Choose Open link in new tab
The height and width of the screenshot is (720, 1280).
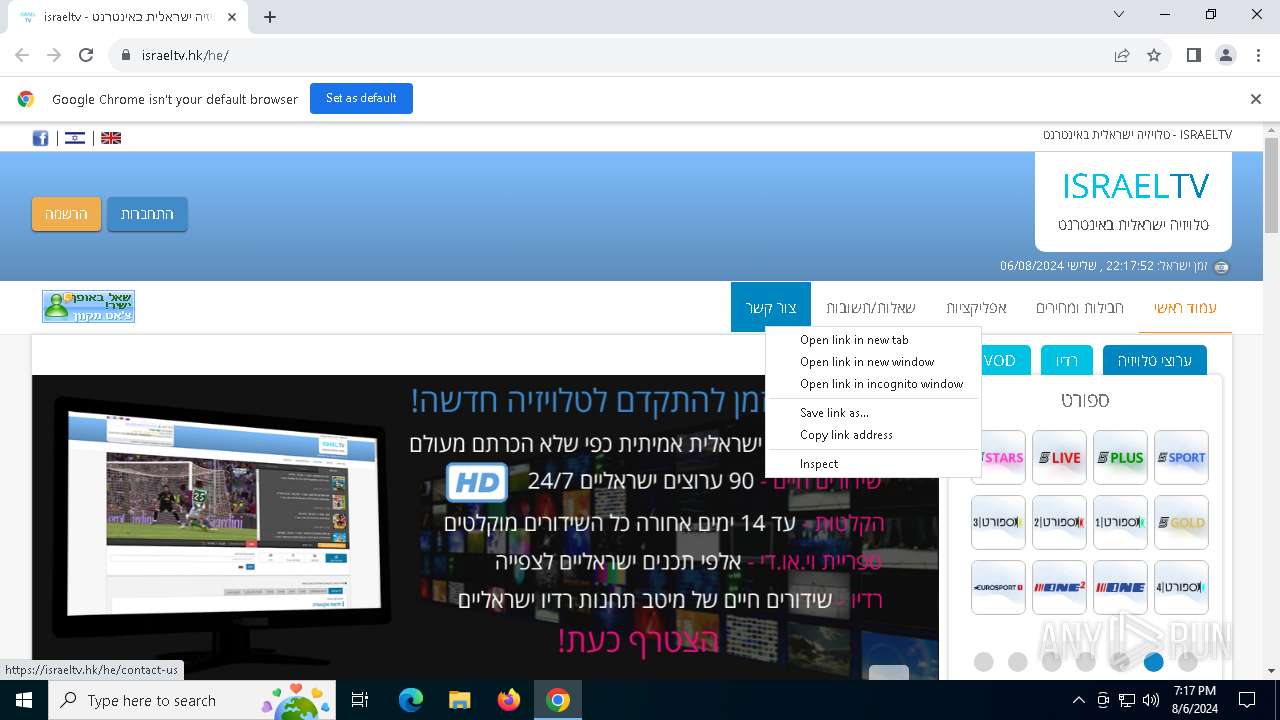[873, 340]
